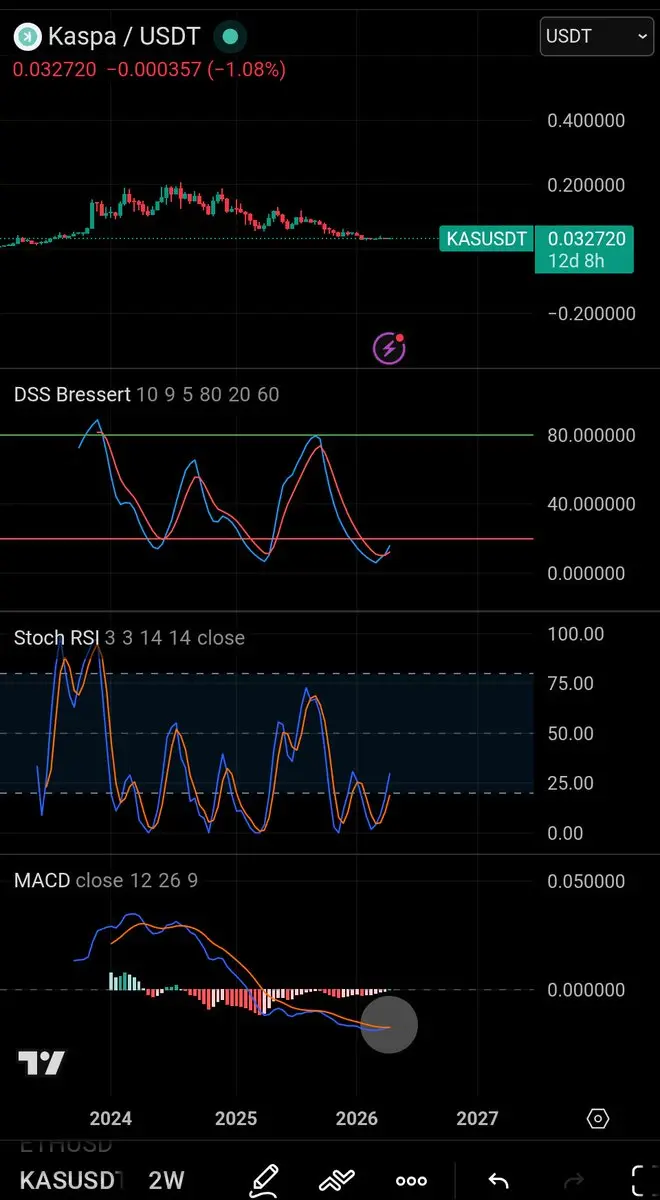Viewport: 660px width, 1200px height.
Task: Select the pencil drawing tool
Action: click(x=263, y=1181)
